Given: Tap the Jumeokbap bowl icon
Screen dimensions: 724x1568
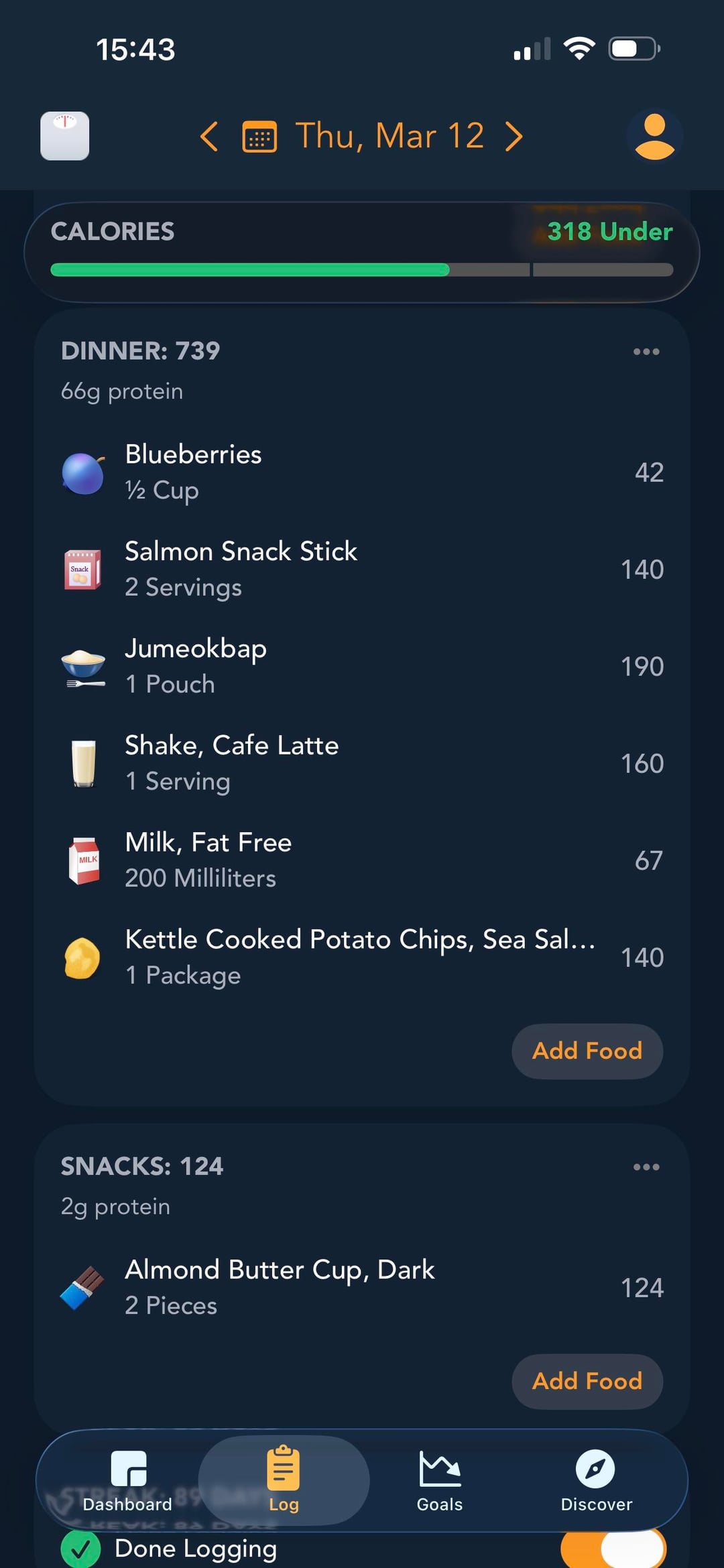Looking at the screenshot, I should [83, 667].
